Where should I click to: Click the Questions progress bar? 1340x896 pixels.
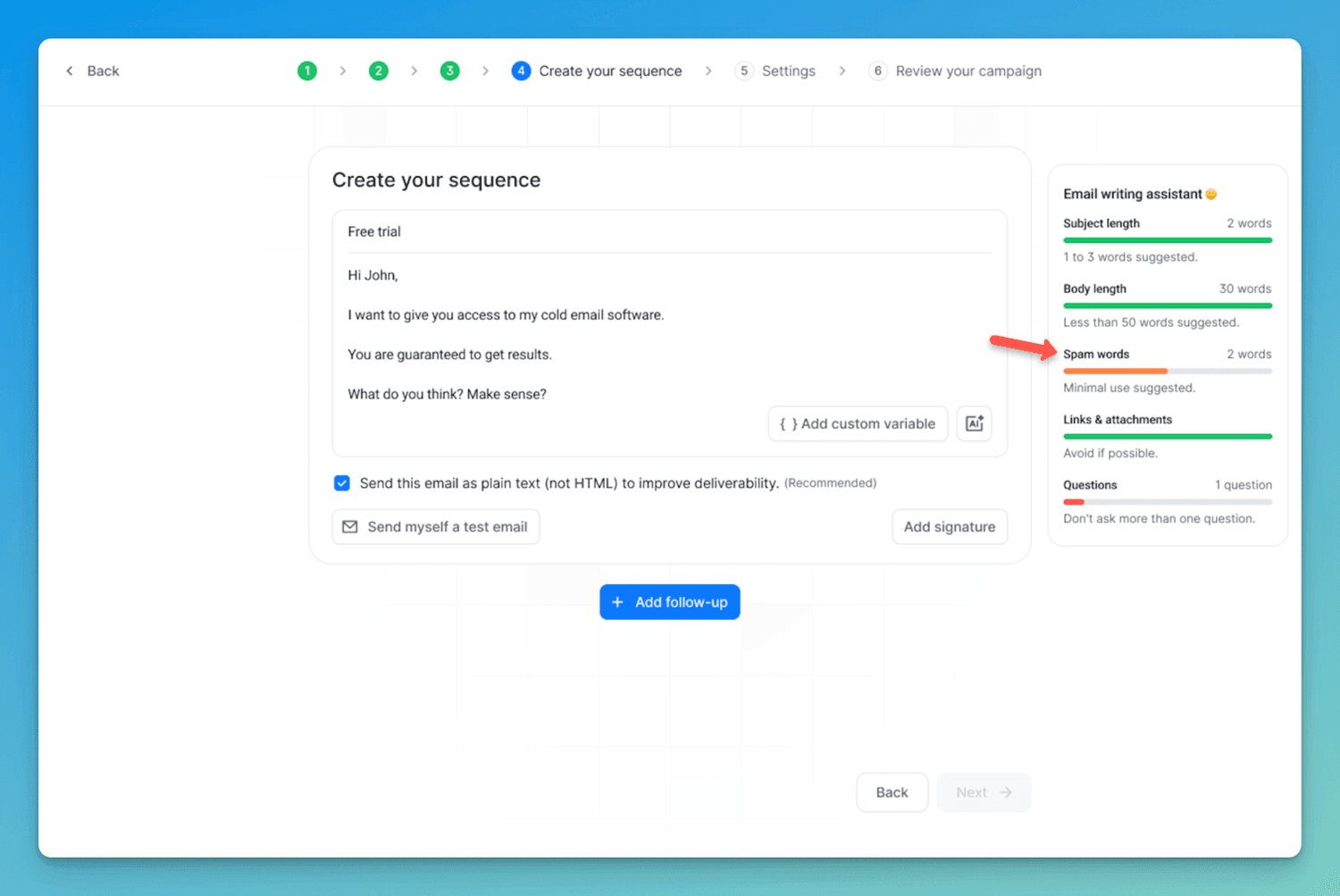click(x=1168, y=502)
